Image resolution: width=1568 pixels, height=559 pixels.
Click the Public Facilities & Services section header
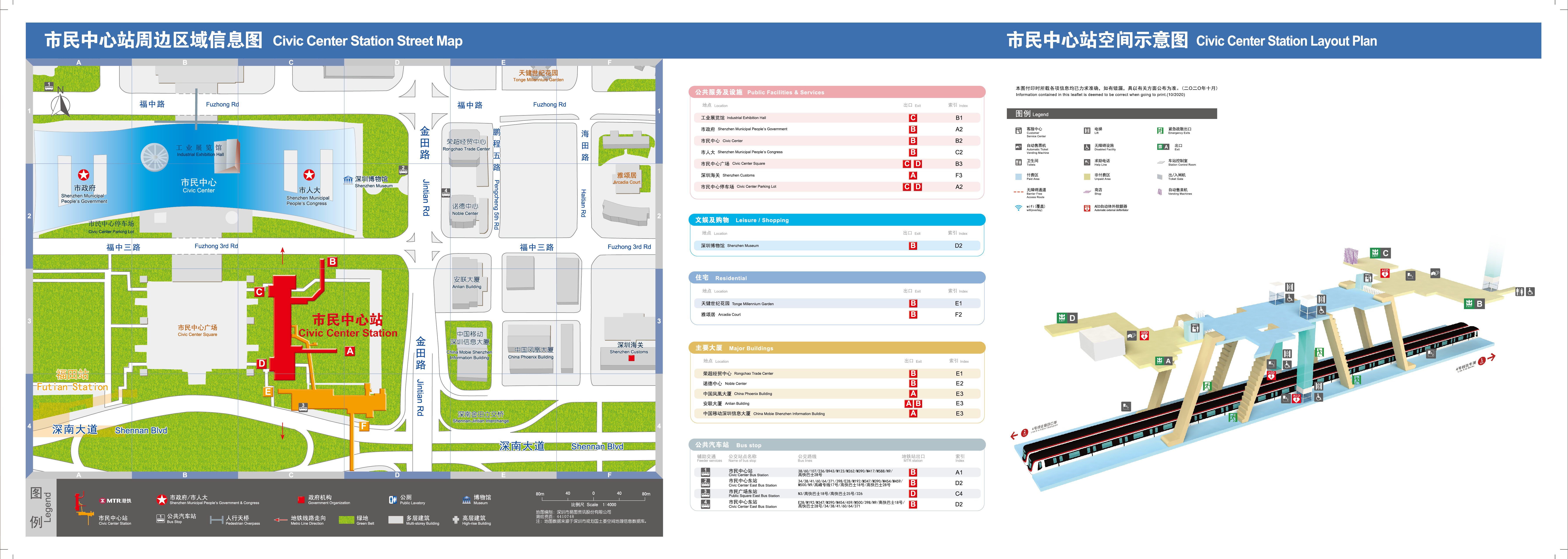pos(837,92)
